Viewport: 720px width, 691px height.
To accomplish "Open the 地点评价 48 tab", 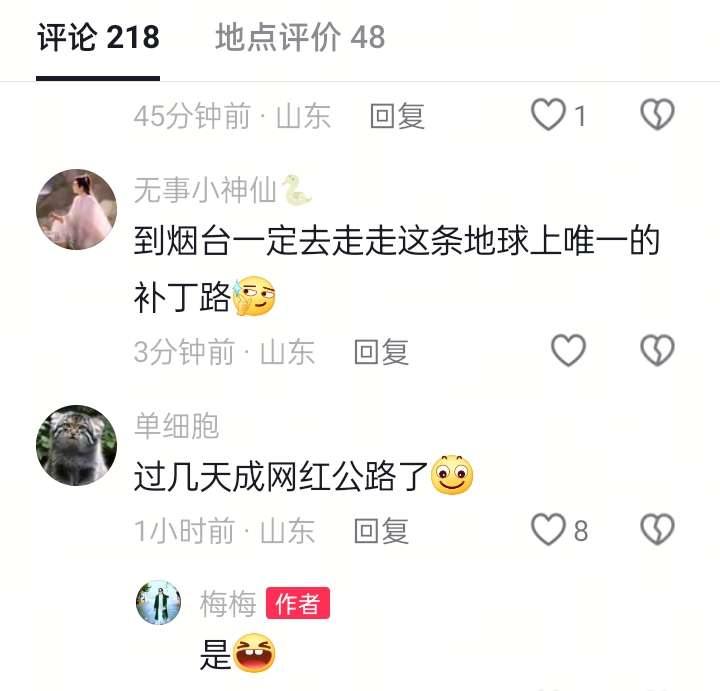I will click(x=300, y=37).
